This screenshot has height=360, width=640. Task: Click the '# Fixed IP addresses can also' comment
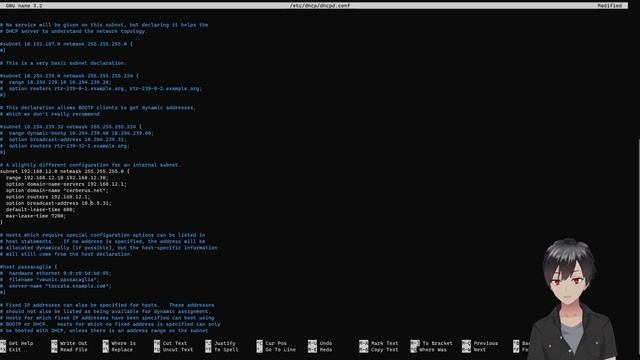pos(107,305)
